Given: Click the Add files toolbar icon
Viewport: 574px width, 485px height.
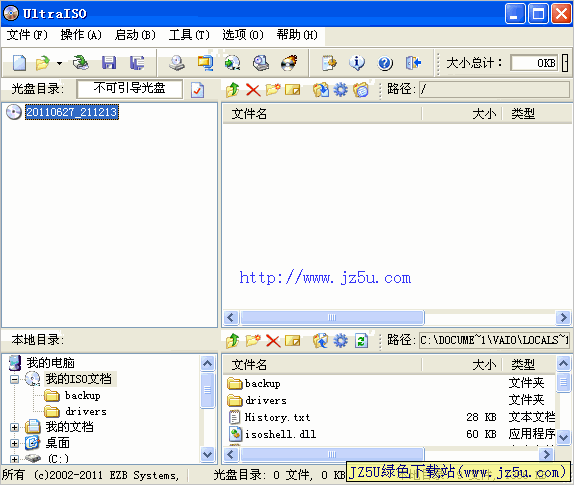Looking at the screenshot, I should click(x=329, y=63).
